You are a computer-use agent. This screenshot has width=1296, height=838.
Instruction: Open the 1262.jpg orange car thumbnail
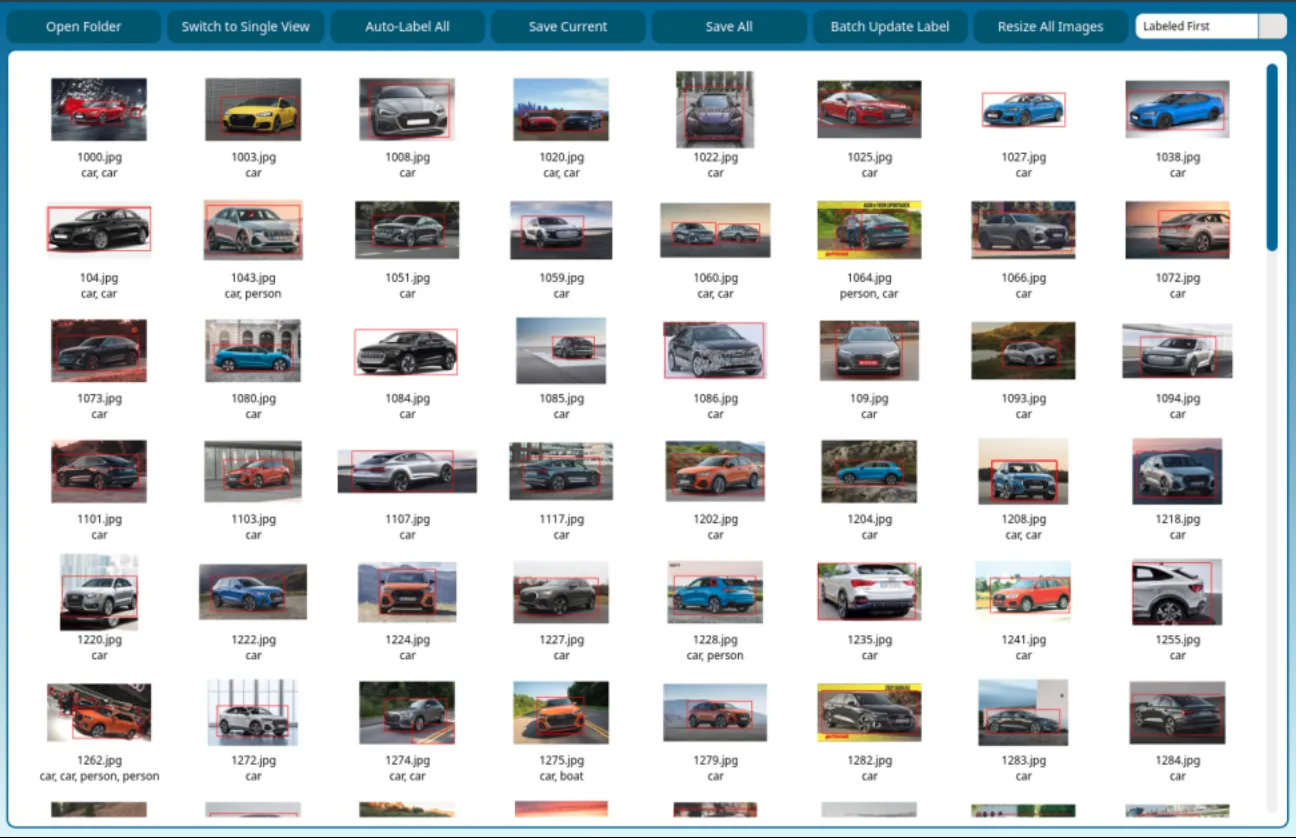click(99, 713)
